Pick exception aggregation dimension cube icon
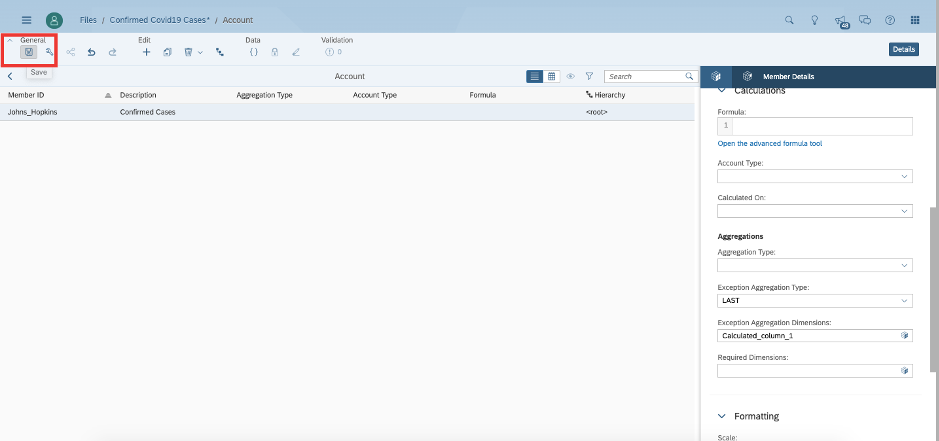939x441 pixels. coord(904,336)
